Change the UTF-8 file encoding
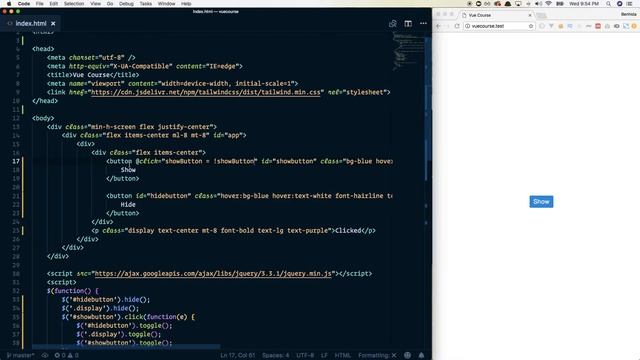640x360 pixels. coord(305,355)
